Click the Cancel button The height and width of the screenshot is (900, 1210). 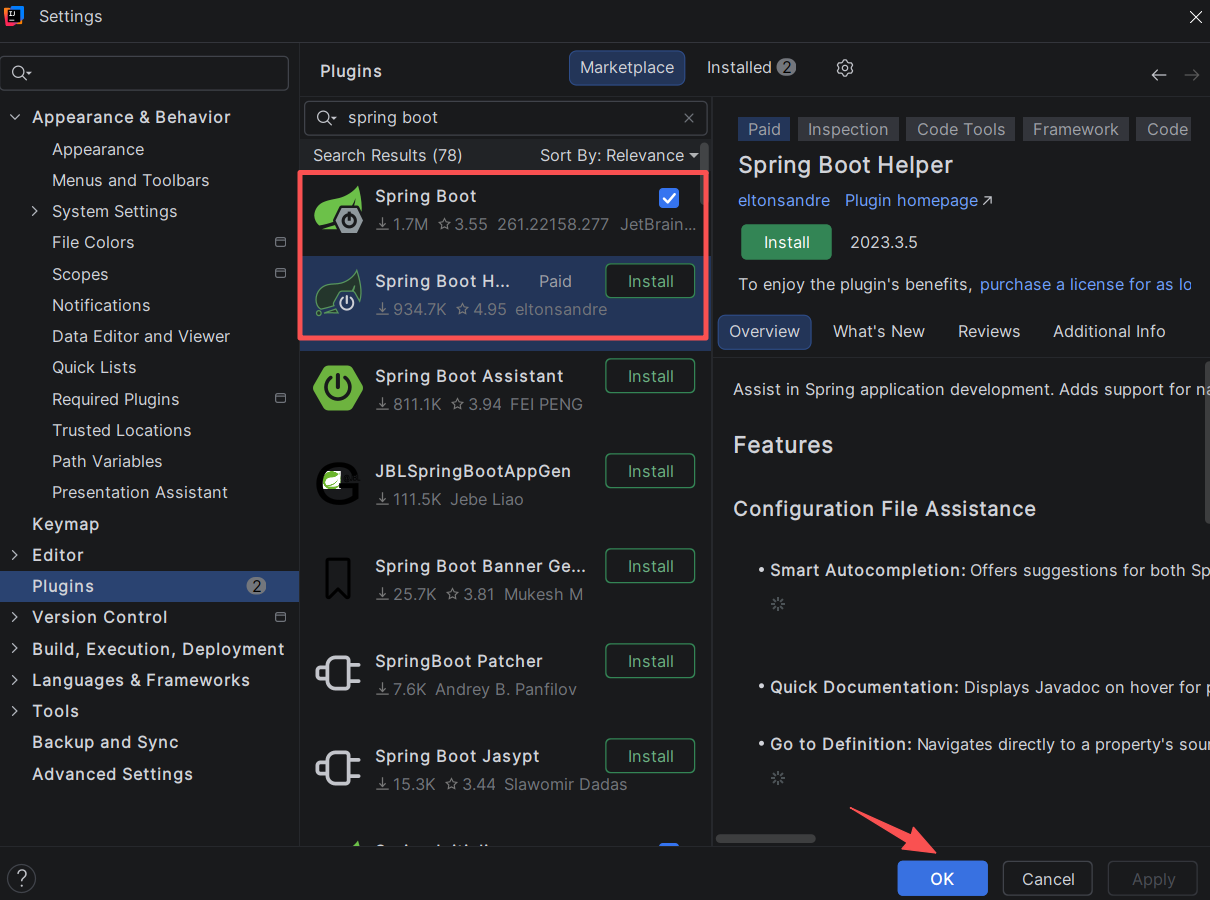tap(1048, 879)
